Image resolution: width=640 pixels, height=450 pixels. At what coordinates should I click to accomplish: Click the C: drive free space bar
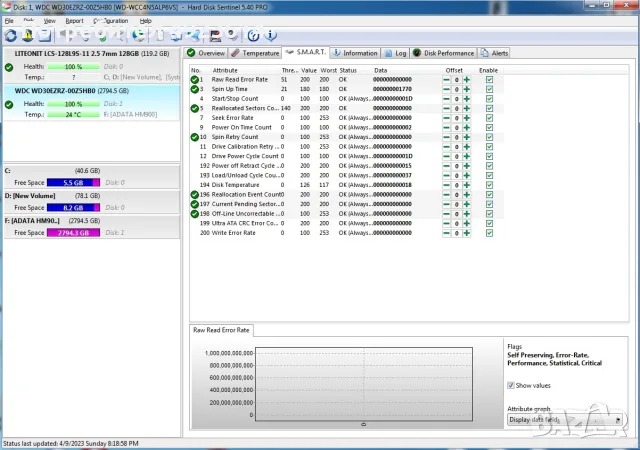[73, 183]
